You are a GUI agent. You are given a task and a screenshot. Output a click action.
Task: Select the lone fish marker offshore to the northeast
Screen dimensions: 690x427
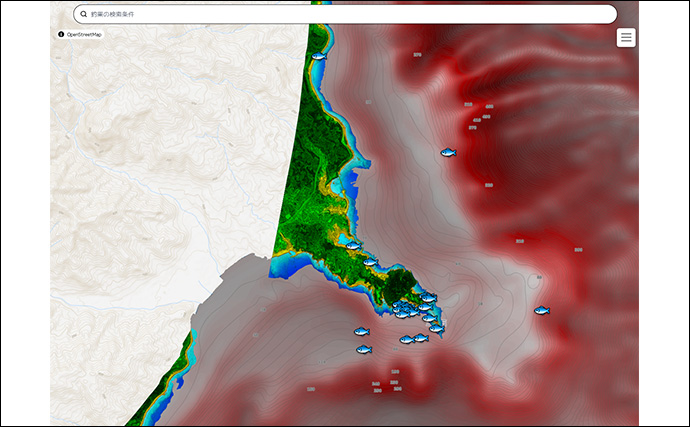pos(448,152)
